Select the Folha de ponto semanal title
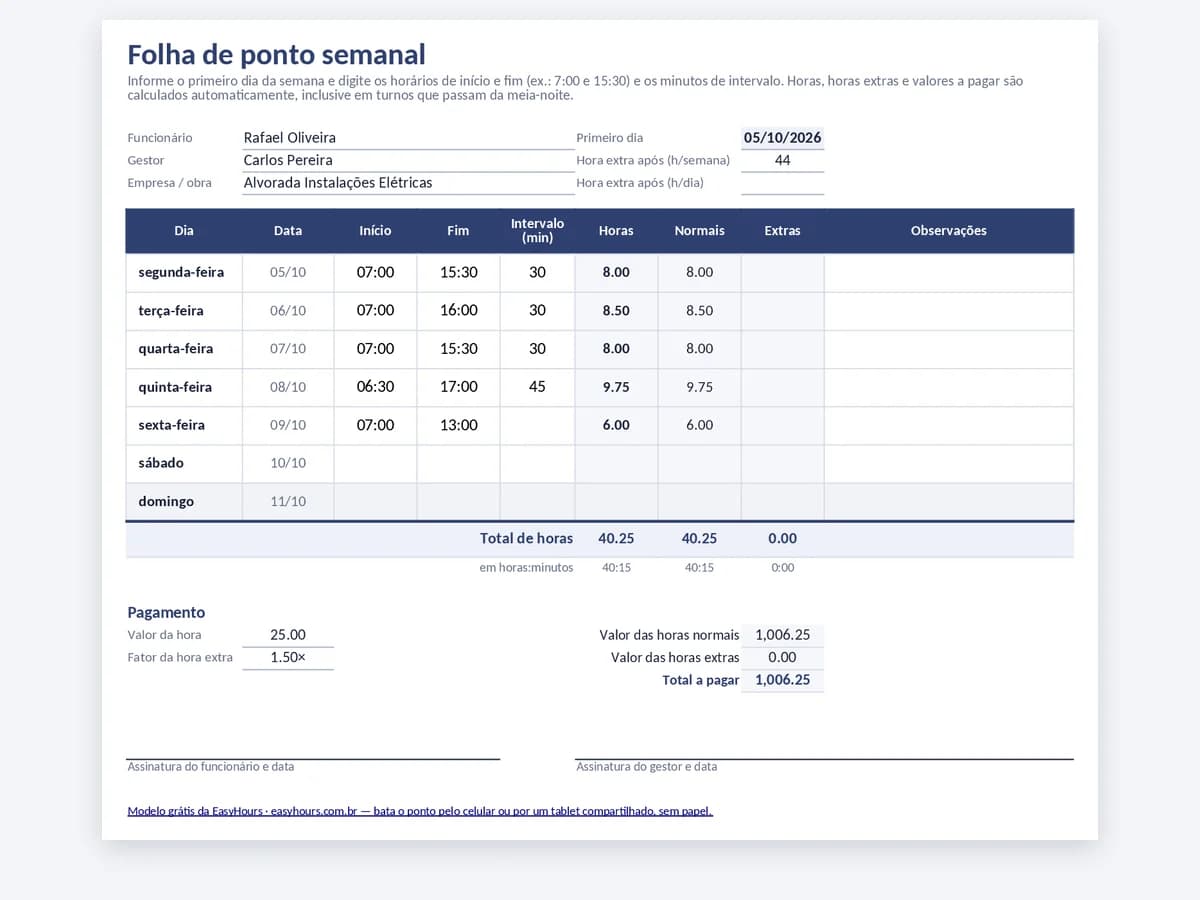 tap(276, 55)
